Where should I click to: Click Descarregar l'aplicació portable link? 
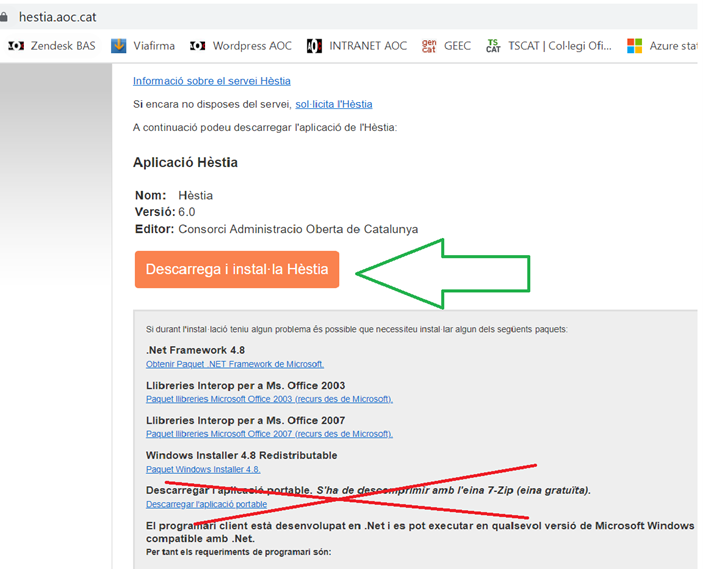coord(206,504)
